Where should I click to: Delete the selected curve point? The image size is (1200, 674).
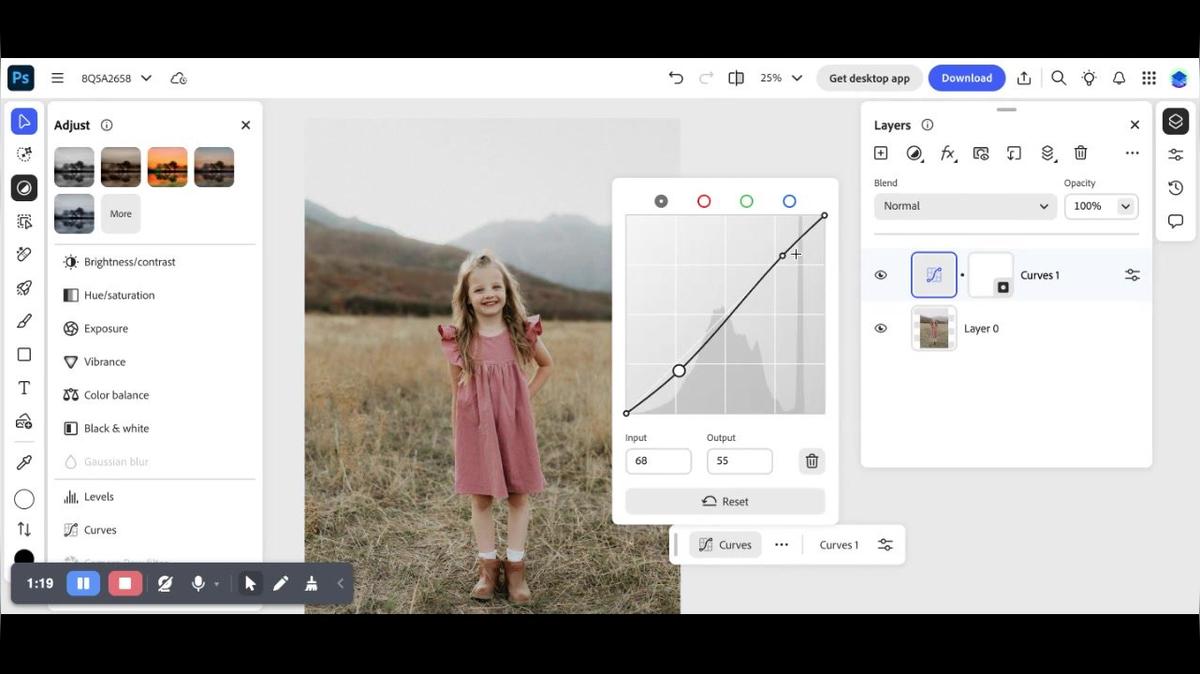pos(812,461)
